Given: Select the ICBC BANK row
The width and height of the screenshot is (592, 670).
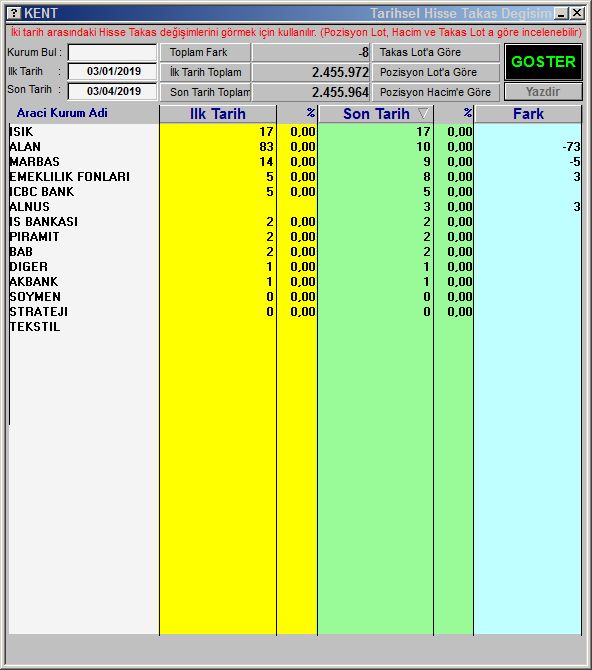Looking at the screenshot, I should pos(295,191).
